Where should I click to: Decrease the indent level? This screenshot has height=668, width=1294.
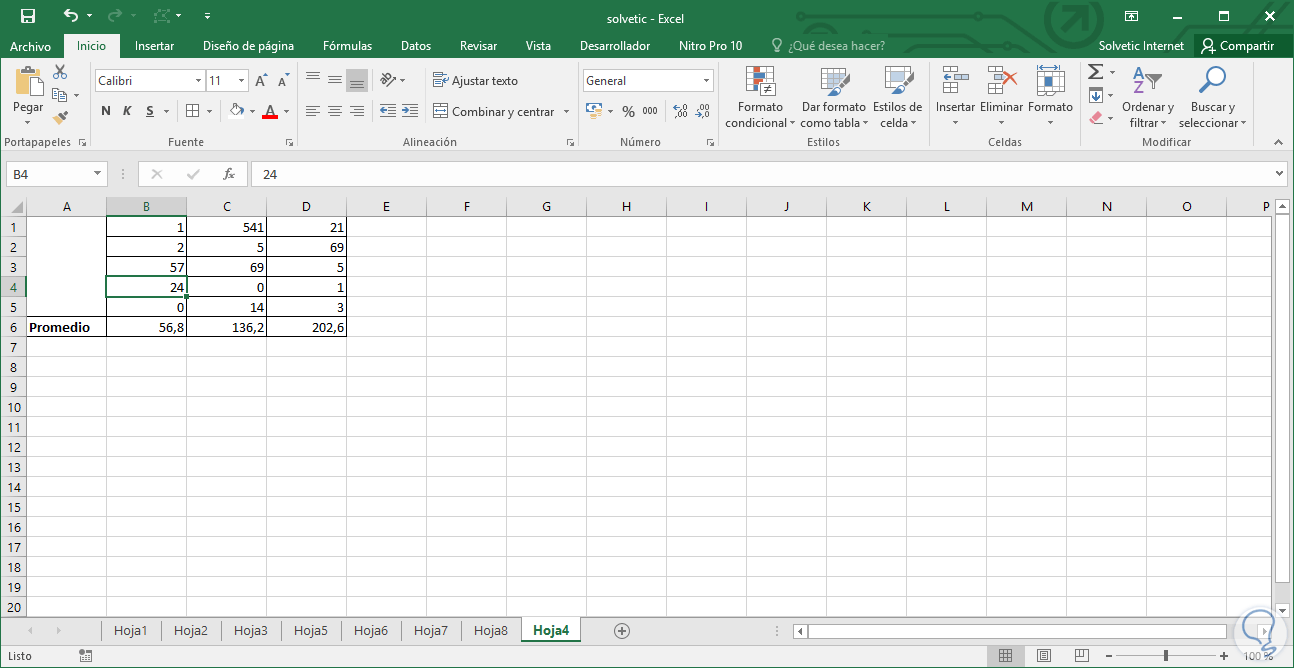click(x=387, y=111)
